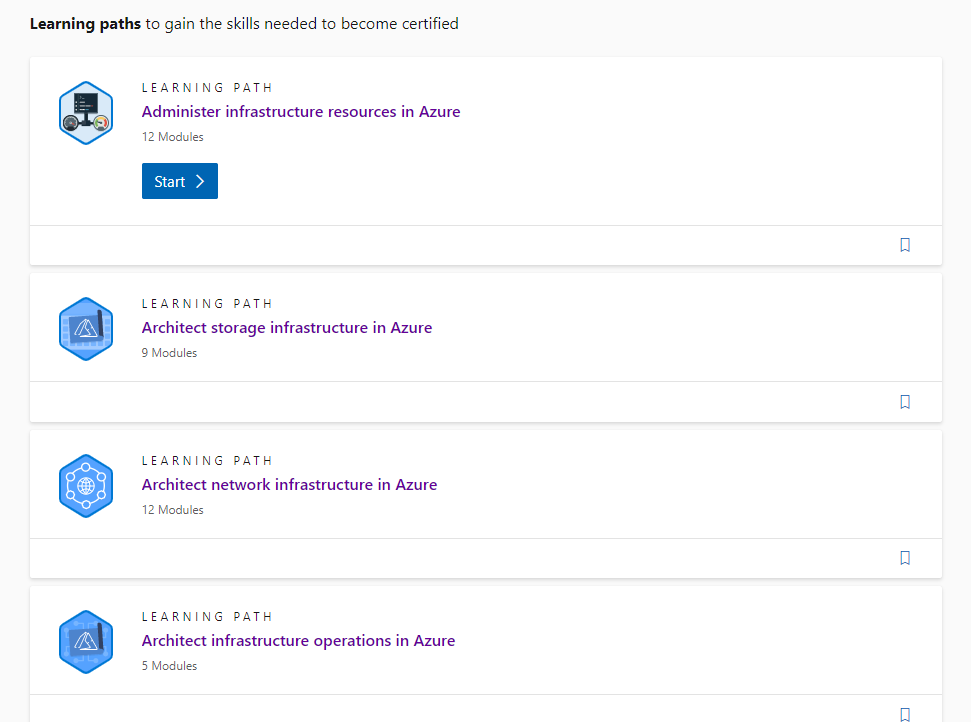Open Architect infrastructure operations in Azure link

click(x=298, y=640)
